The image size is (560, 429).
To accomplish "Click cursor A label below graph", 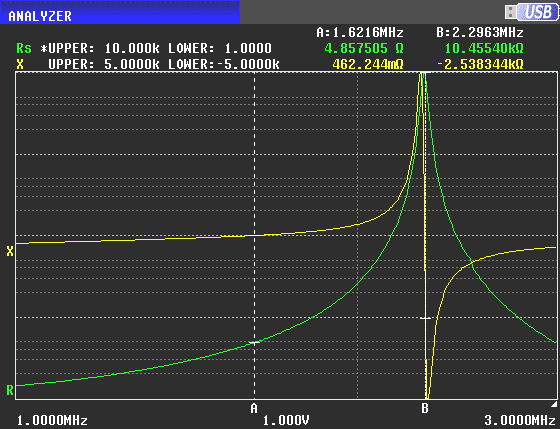I will 254,408.
